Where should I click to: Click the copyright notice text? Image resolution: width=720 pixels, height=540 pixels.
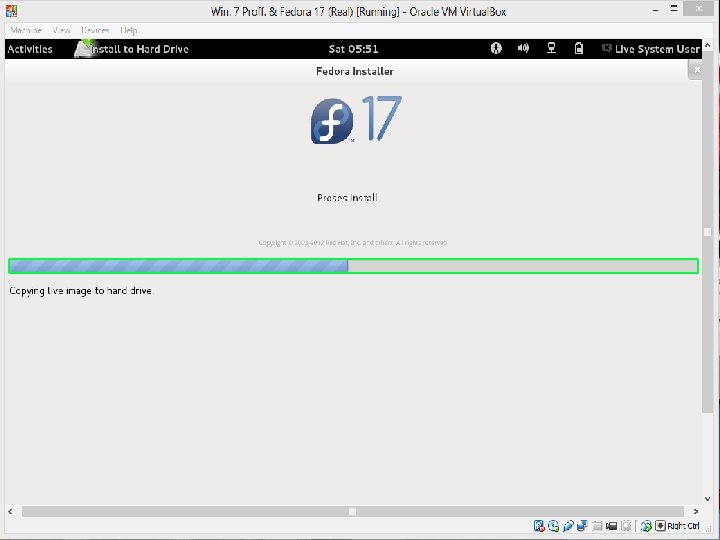coord(353,242)
